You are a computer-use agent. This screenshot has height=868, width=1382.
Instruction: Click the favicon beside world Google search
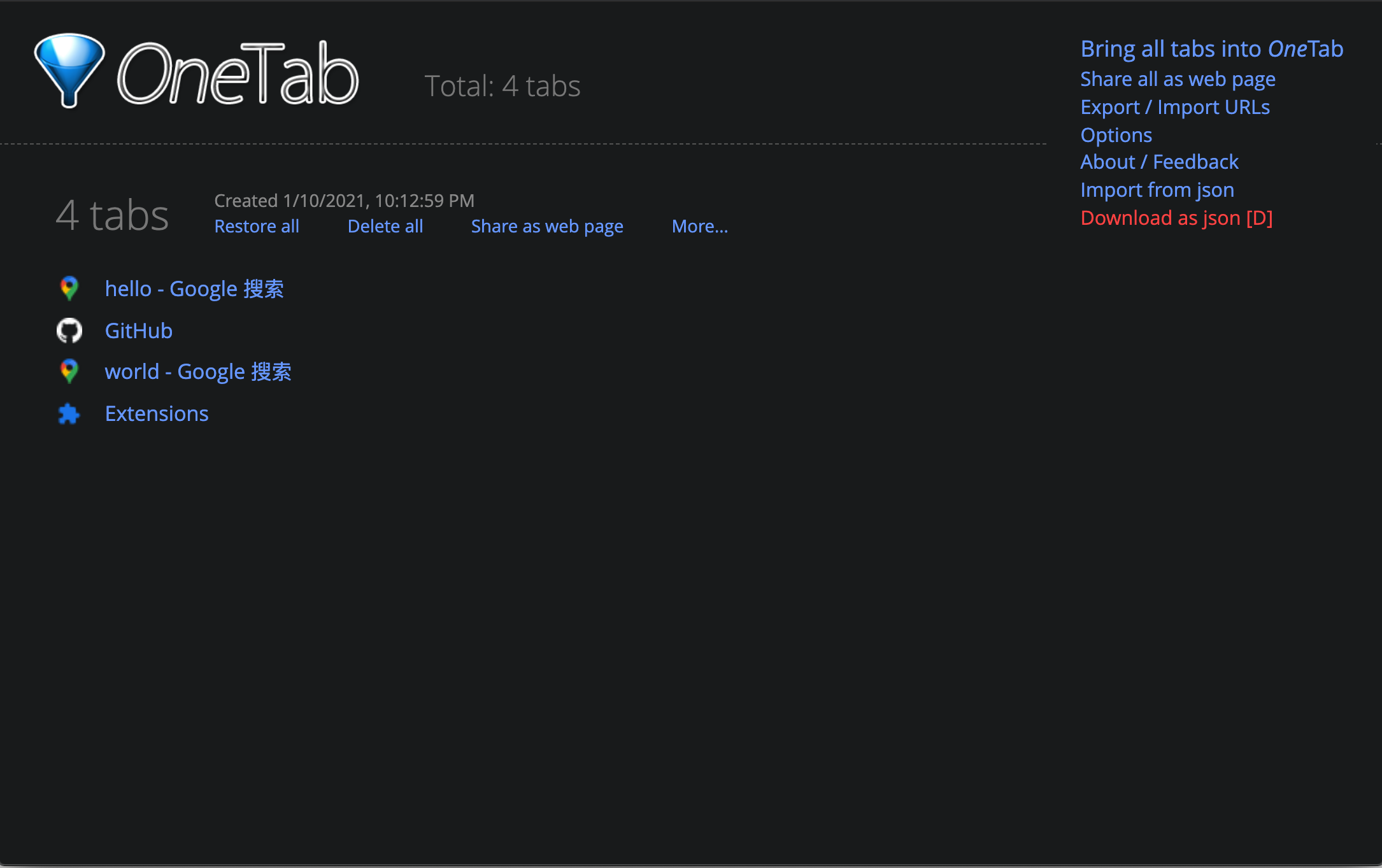[x=69, y=371]
